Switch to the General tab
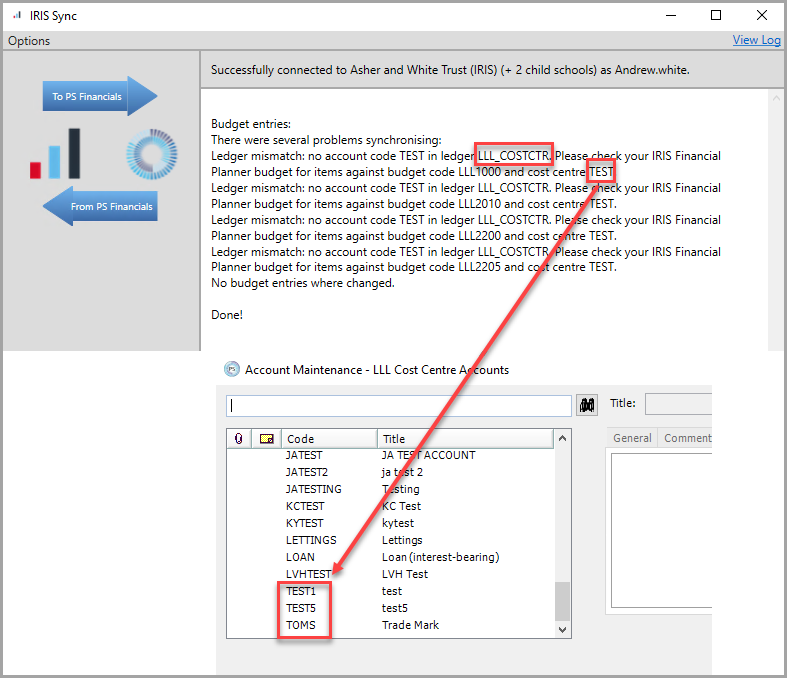The image size is (787, 678). coord(632,438)
